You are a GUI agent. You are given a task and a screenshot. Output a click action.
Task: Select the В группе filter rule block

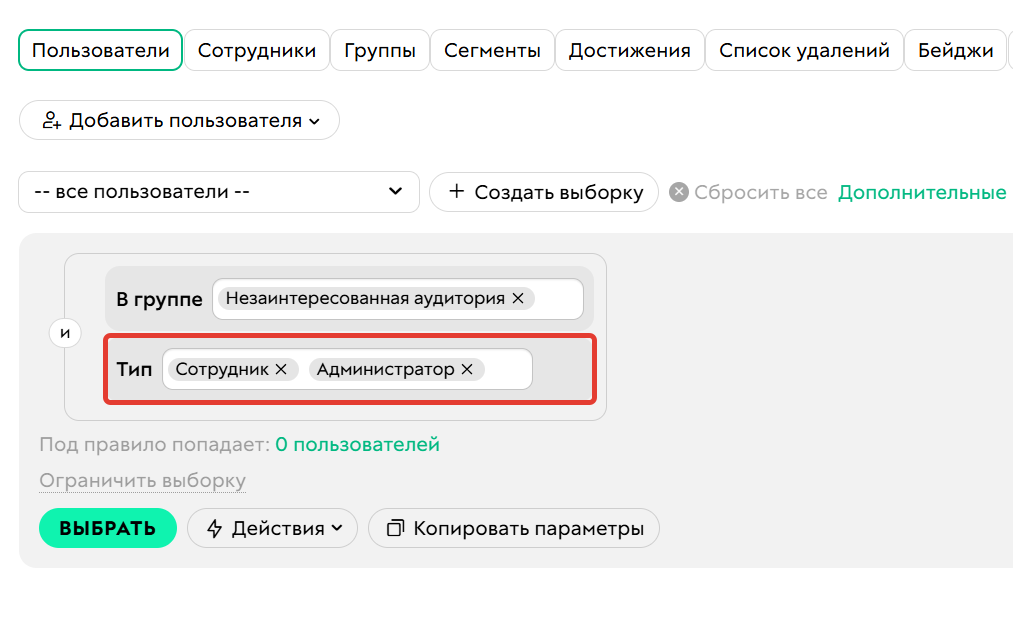(158, 298)
